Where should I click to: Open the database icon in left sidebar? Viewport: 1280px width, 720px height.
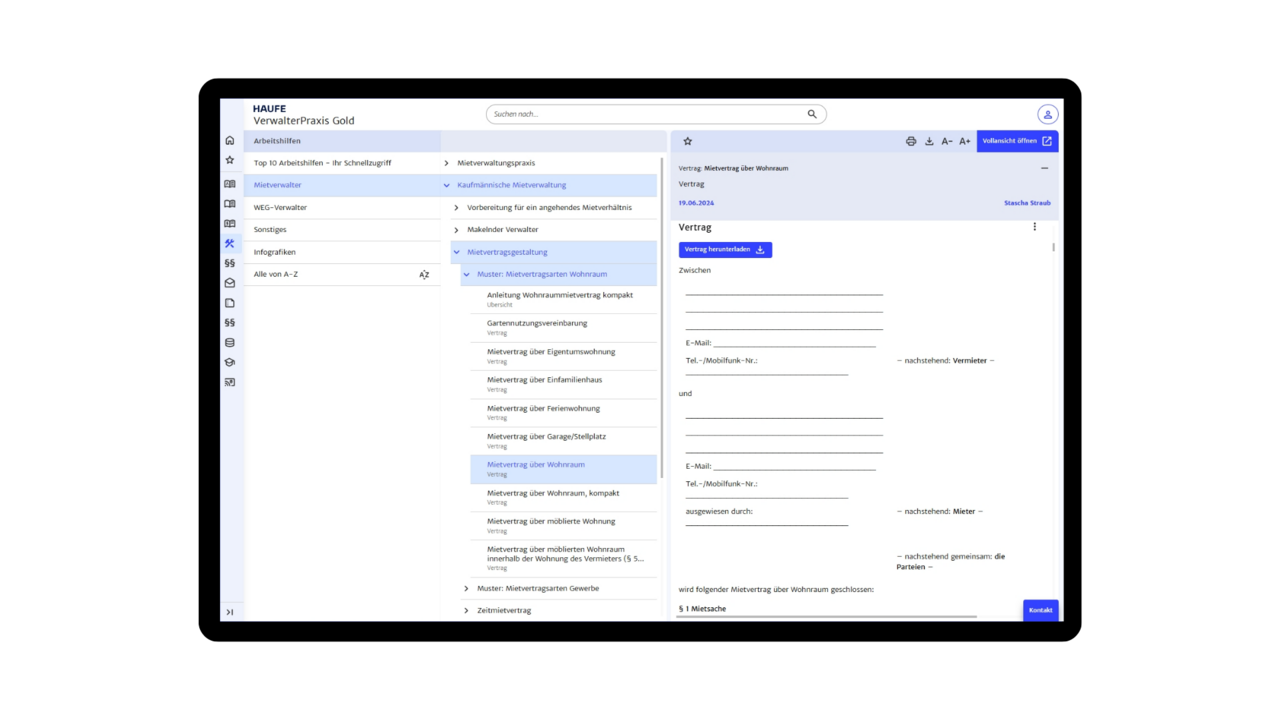click(x=230, y=343)
